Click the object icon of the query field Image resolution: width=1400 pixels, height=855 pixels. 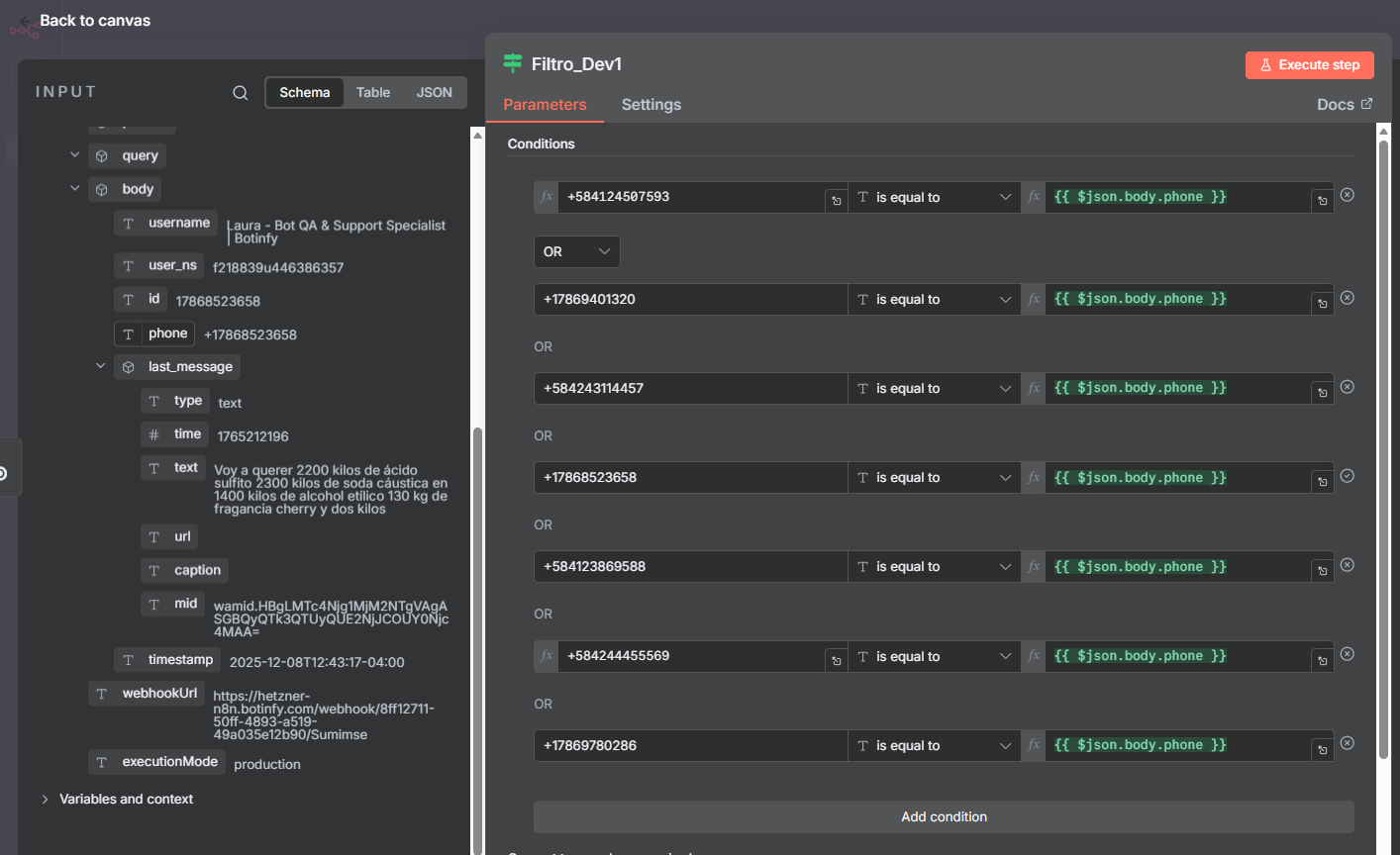(102, 156)
